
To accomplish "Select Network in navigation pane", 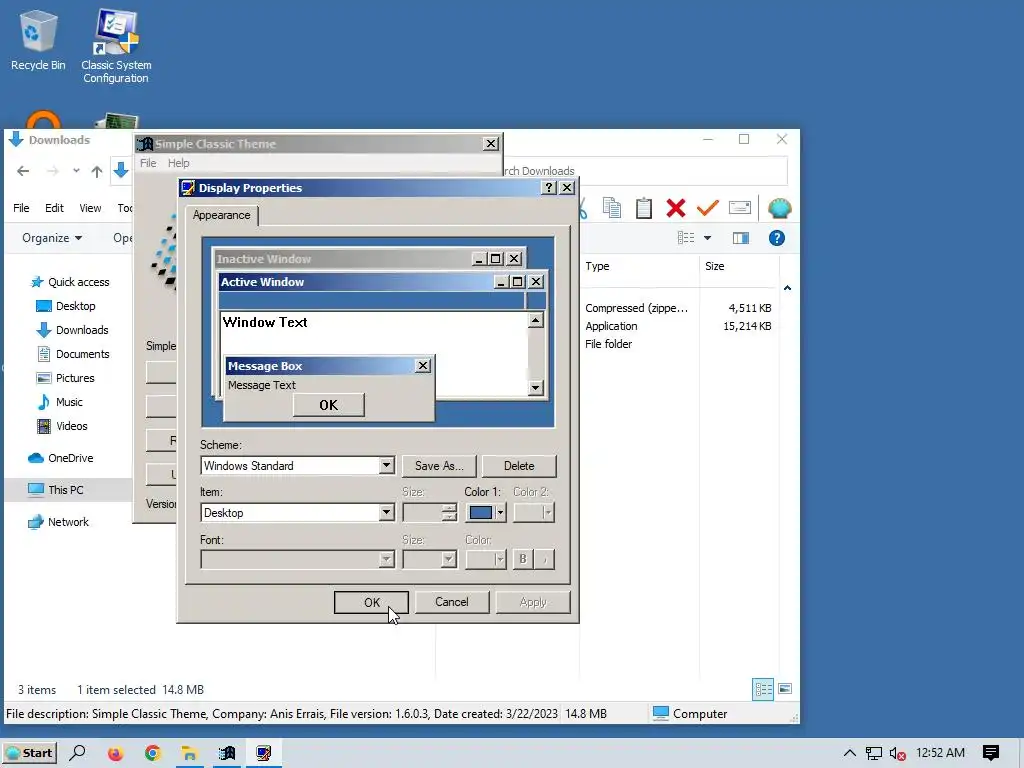I will 58,522.
